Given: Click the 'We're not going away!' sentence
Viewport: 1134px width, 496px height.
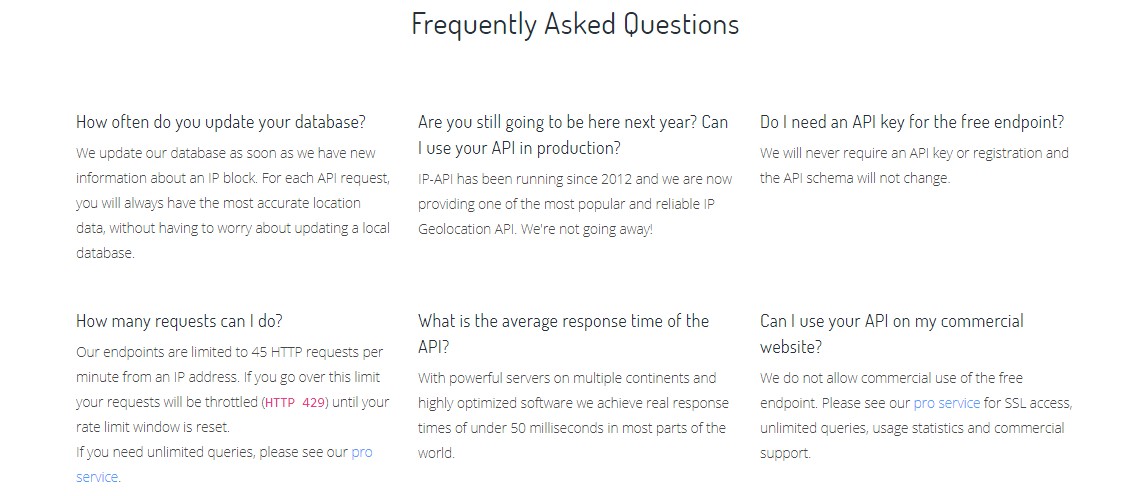Looking at the screenshot, I should point(585,229).
